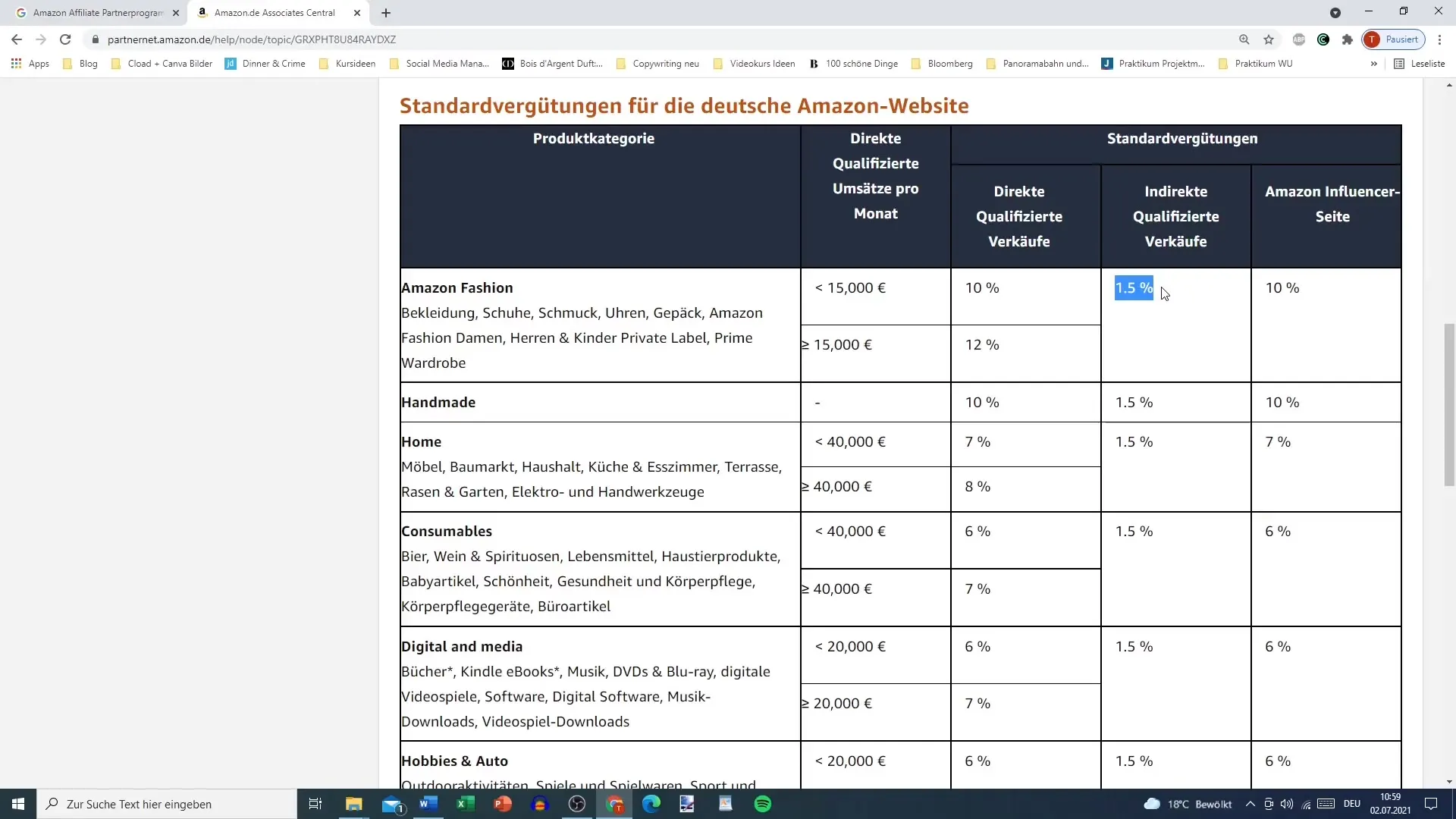1456x819 pixels.
Task: Open Videokurs Ideen bookmark folder
Action: (x=755, y=64)
